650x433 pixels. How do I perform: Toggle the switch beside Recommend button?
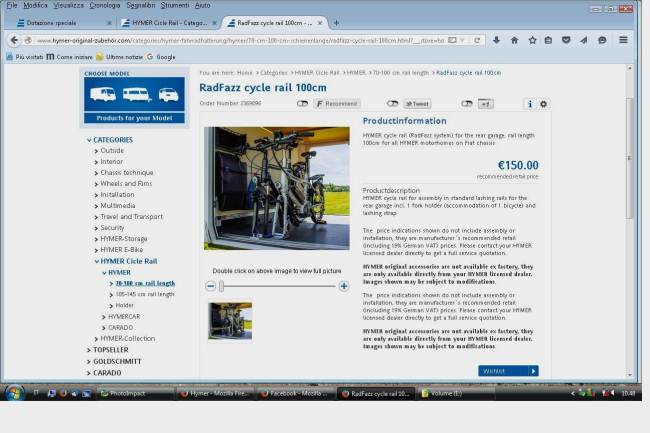[x=302, y=104]
